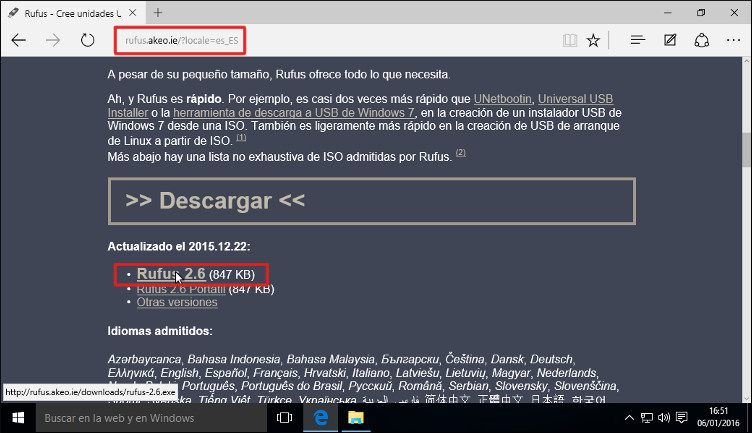Open herramienta de descarga a USB link
Viewport: 752px width, 433px height.
(294, 113)
